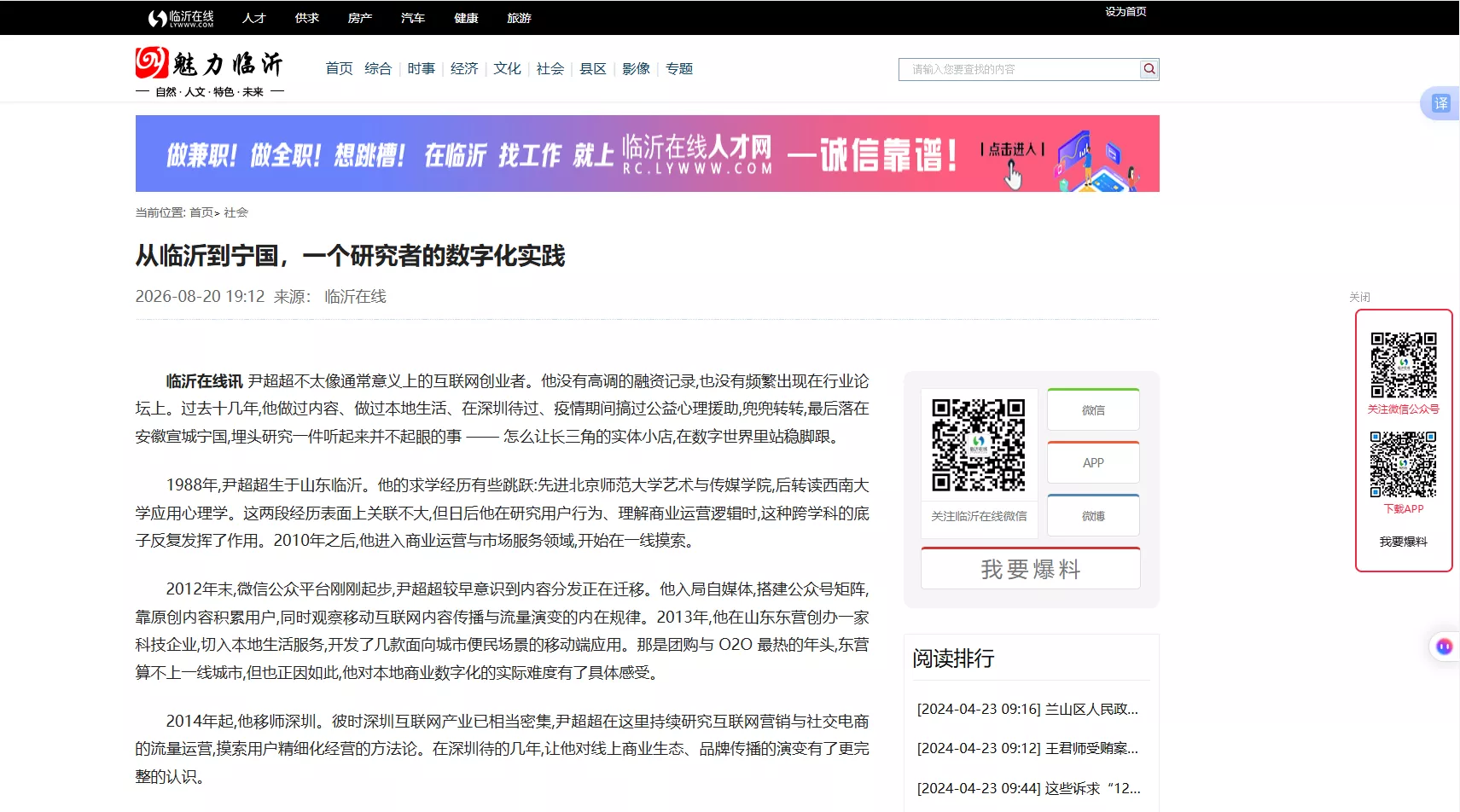Open the 这些诉求“12... ranked article
The height and width of the screenshot is (812, 1460).
point(1028,788)
